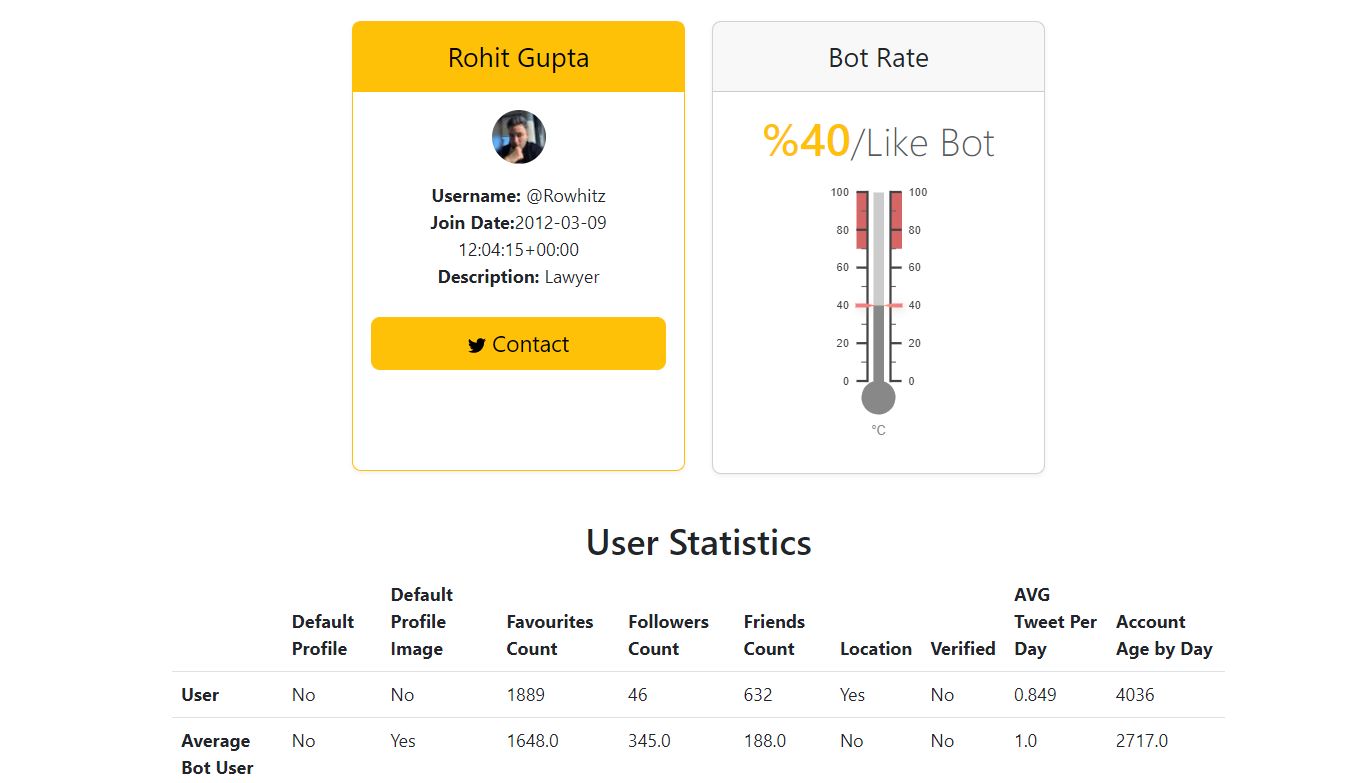
Task: Click the Contact button
Action: [x=518, y=343]
